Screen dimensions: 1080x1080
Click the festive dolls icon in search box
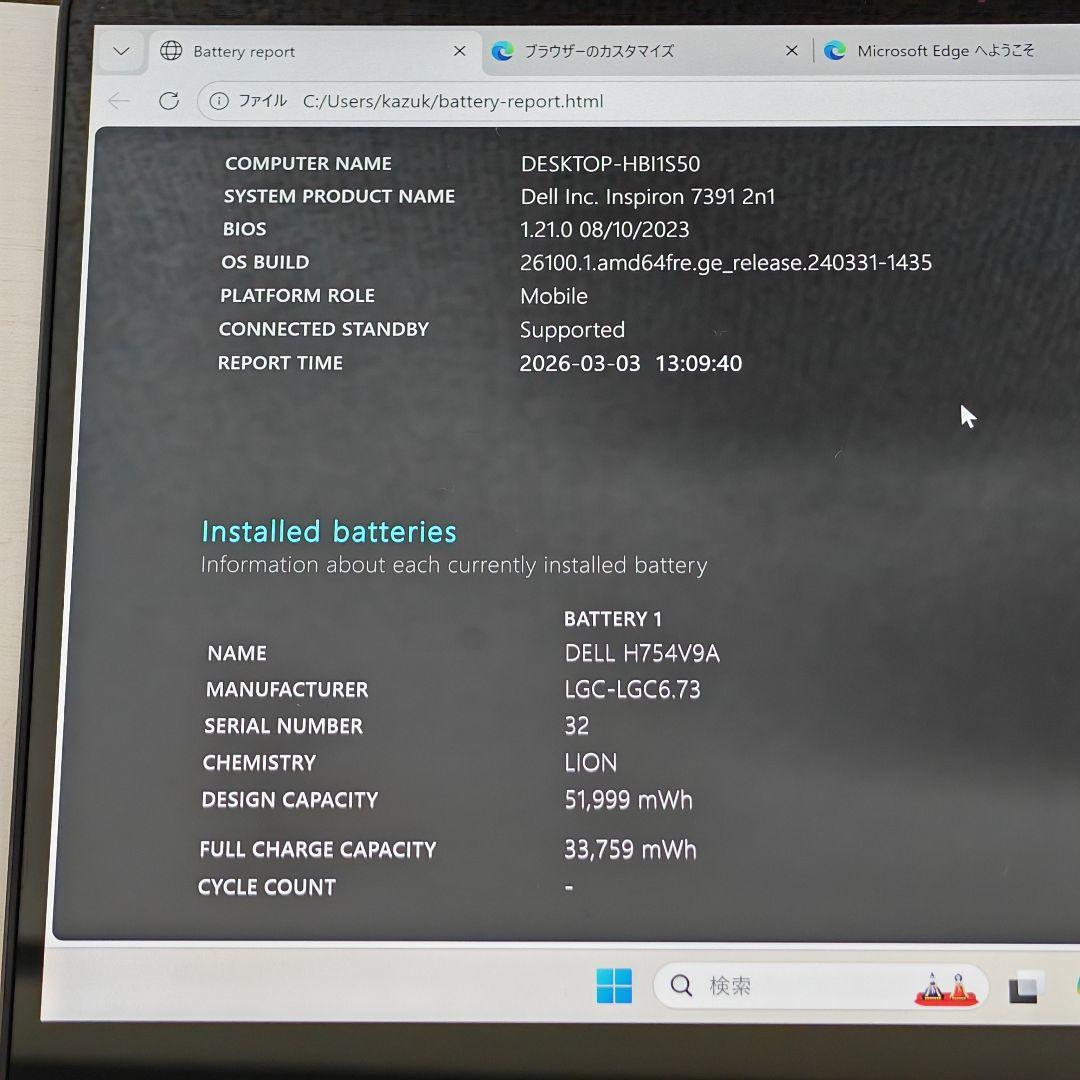pos(946,988)
